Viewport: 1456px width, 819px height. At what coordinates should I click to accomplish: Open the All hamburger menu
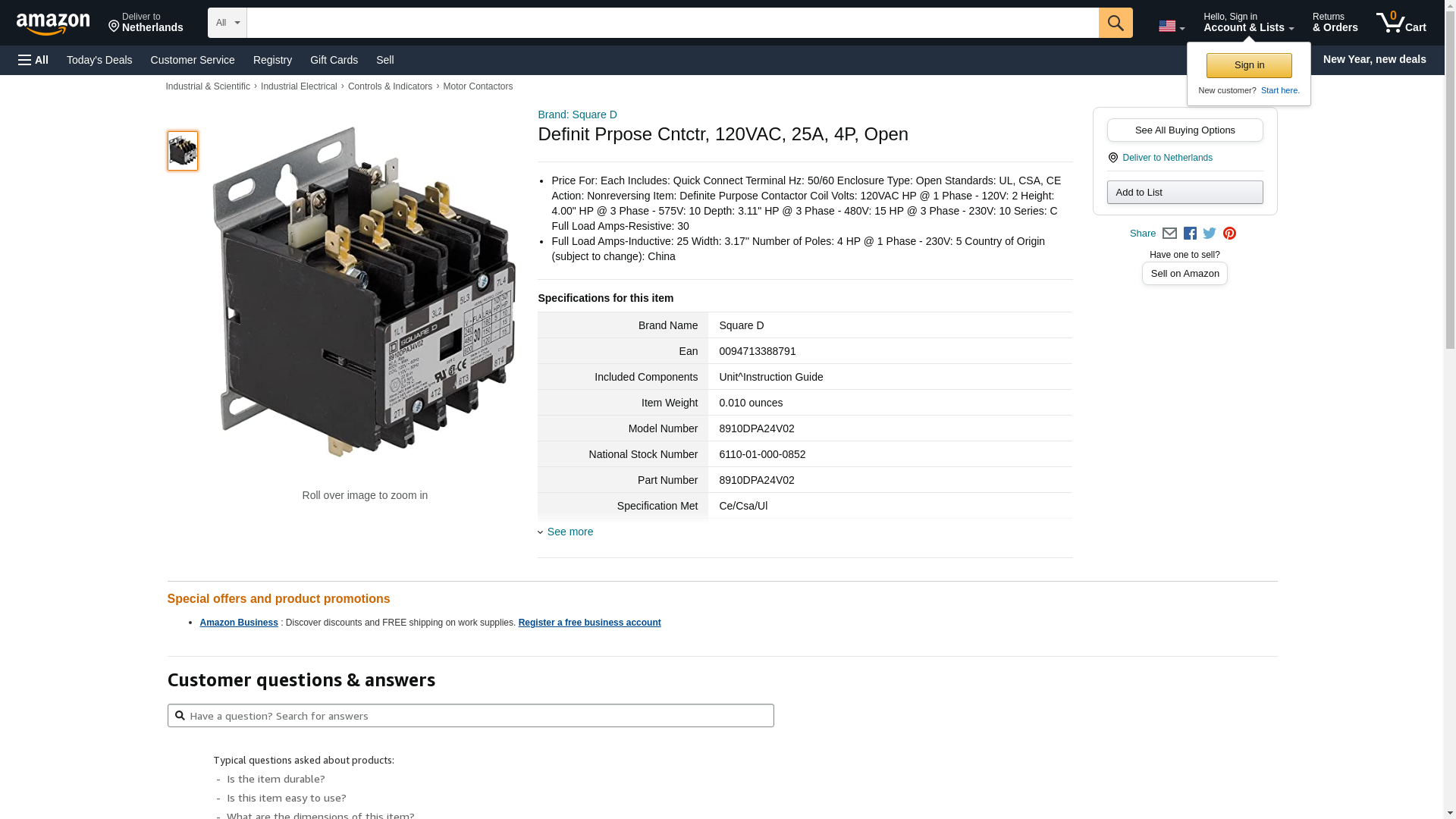33,60
